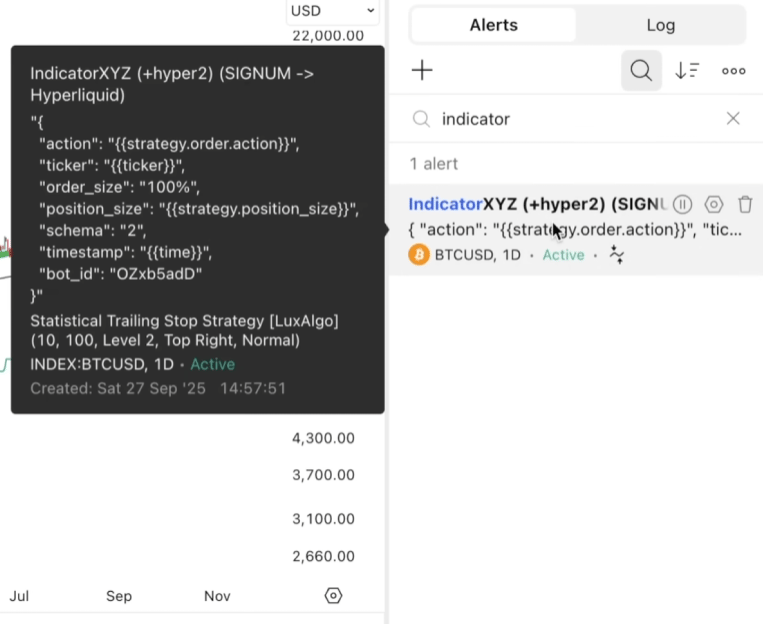
Task: Pause the IndicatorXYZ alert
Action: 682,204
